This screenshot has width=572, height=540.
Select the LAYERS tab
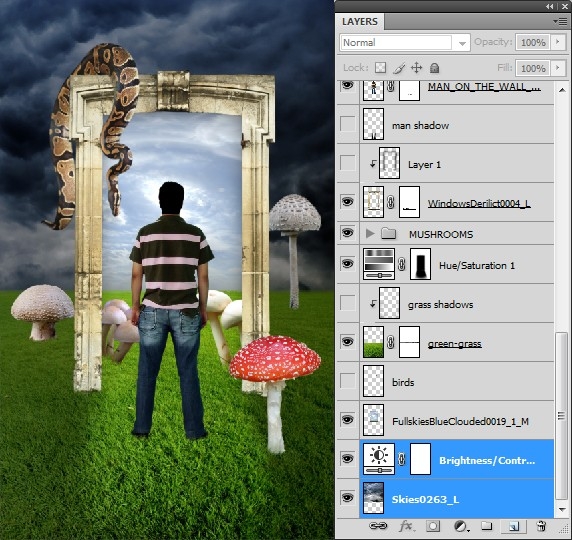pyautogui.click(x=359, y=22)
